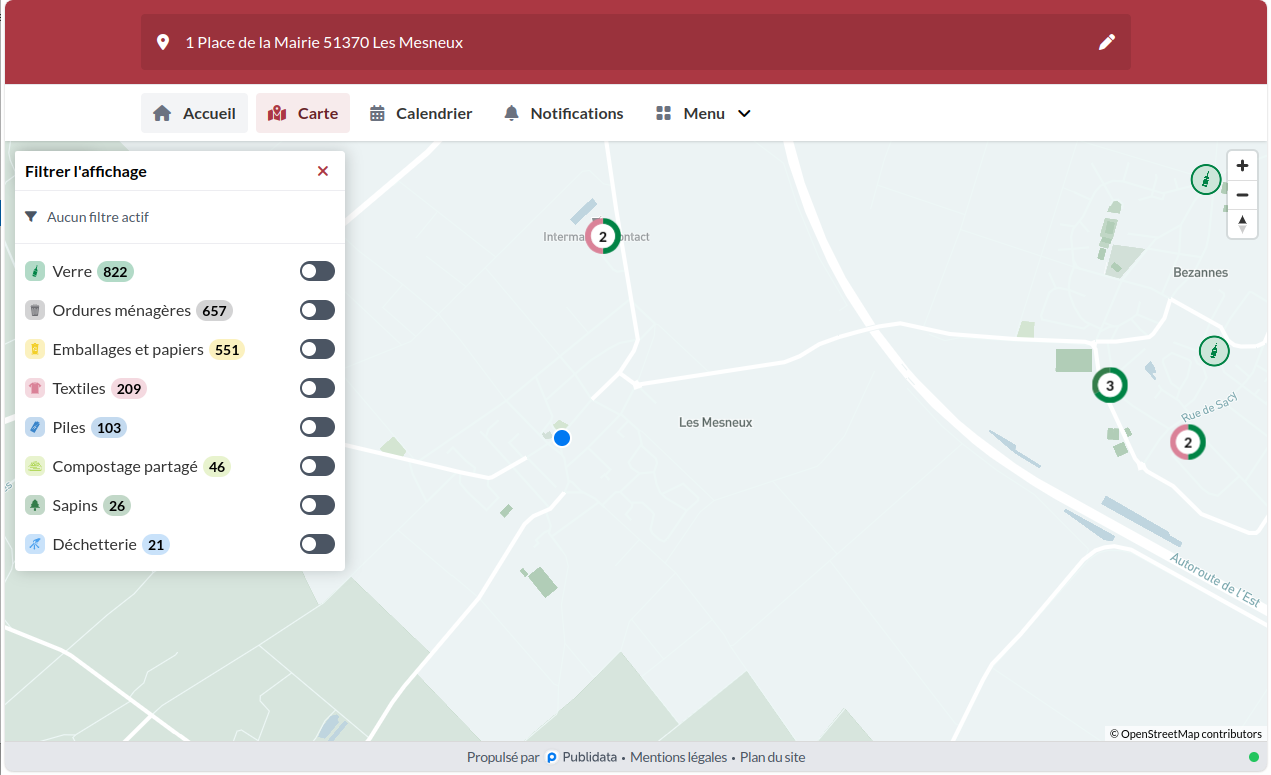Image resolution: width=1271 pixels, height=775 pixels.
Task: Turn on the Déchetterie filter
Action: pyautogui.click(x=317, y=544)
